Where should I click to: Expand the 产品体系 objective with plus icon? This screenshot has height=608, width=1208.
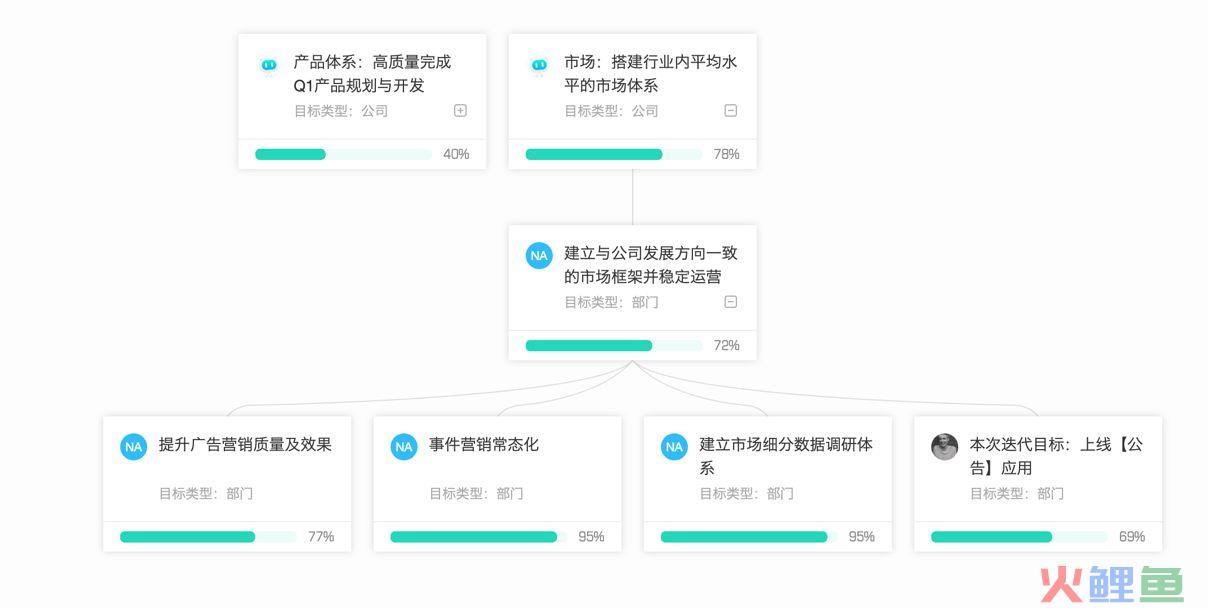click(x=460, y=111)
